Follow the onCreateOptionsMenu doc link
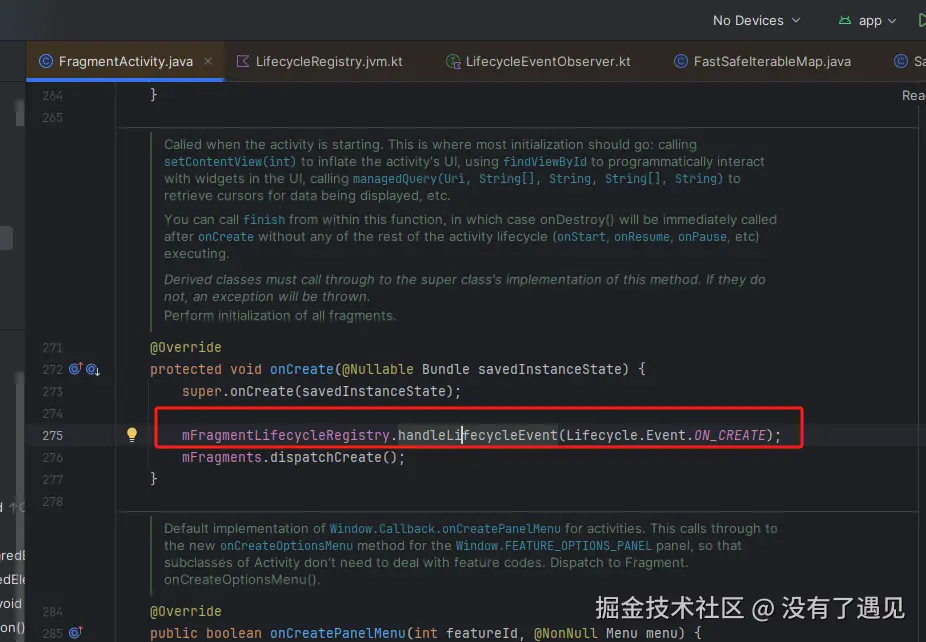926x642 pixels. point(286,546)
